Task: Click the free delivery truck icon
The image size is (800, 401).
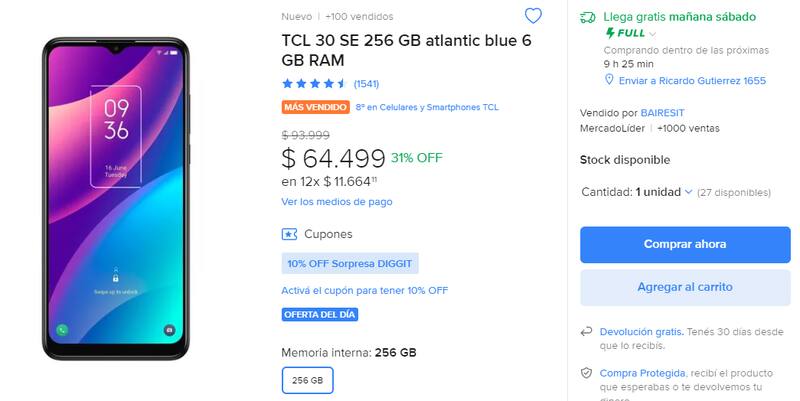Action: [588, 17]
